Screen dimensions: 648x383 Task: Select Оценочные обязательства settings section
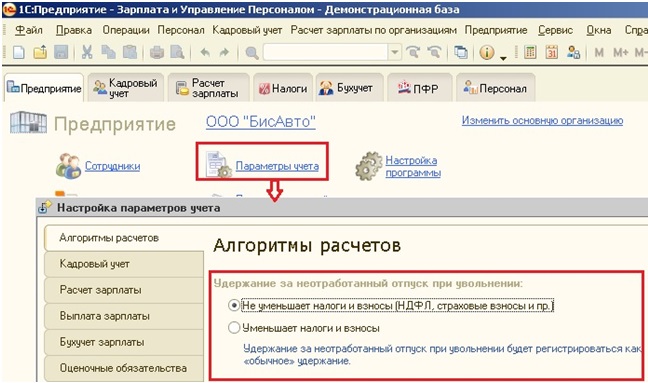[x=124, y=368]
